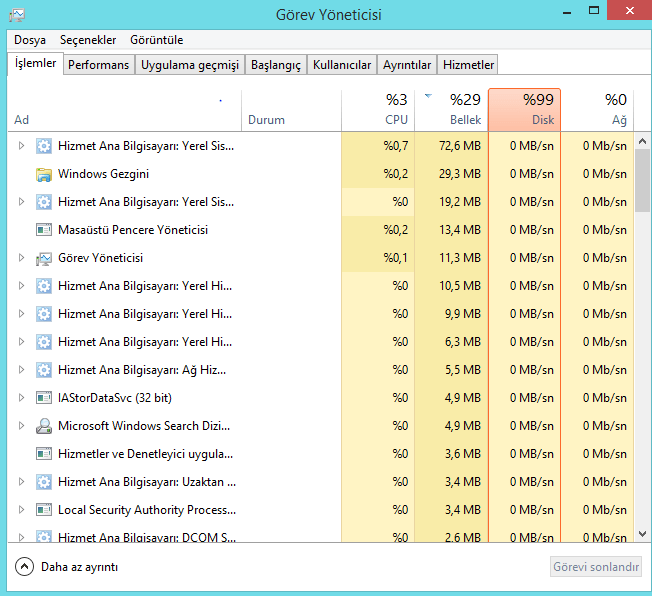Image resolution: width=652 pixels, height=596 pixels.
Task: Go to the Hizmetler tab
Action: pos(468,65)
